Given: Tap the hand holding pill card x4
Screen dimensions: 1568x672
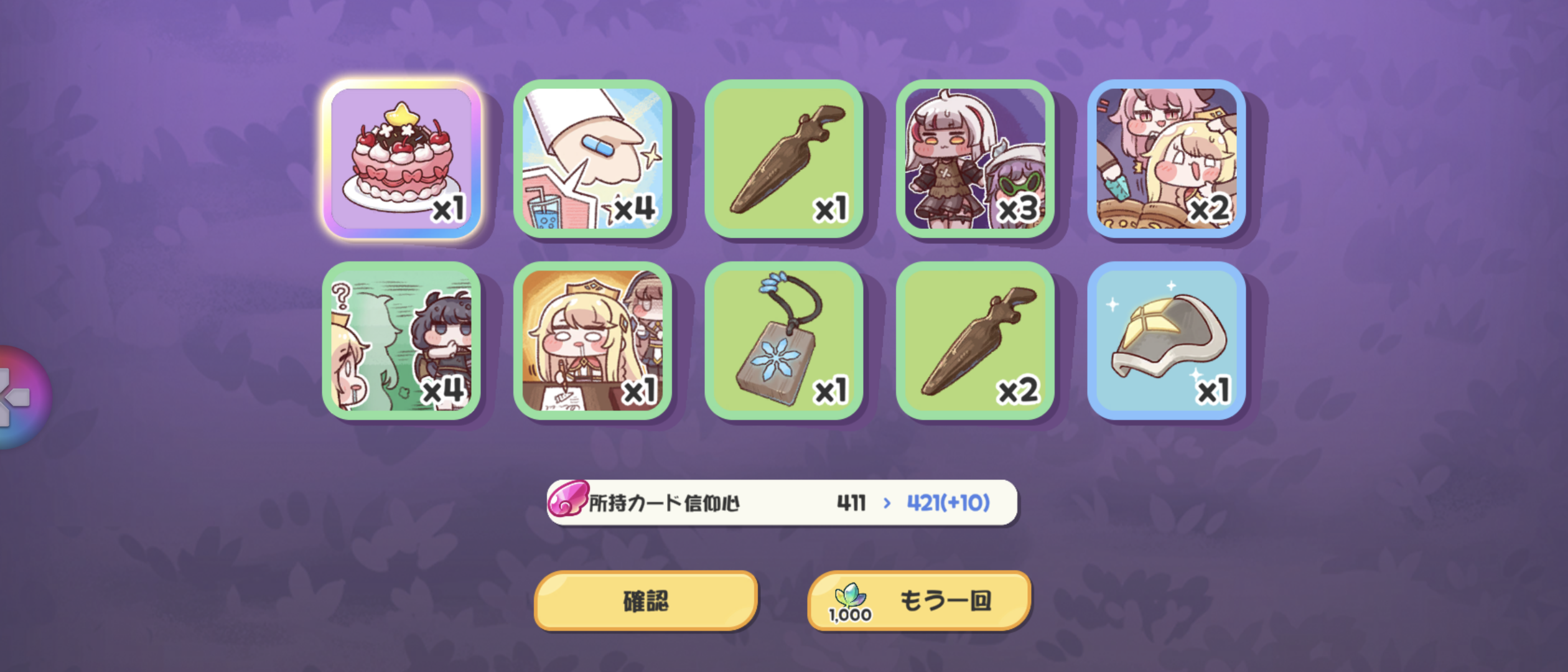Looking at the screenshot, I should click(x=593, y=159).
